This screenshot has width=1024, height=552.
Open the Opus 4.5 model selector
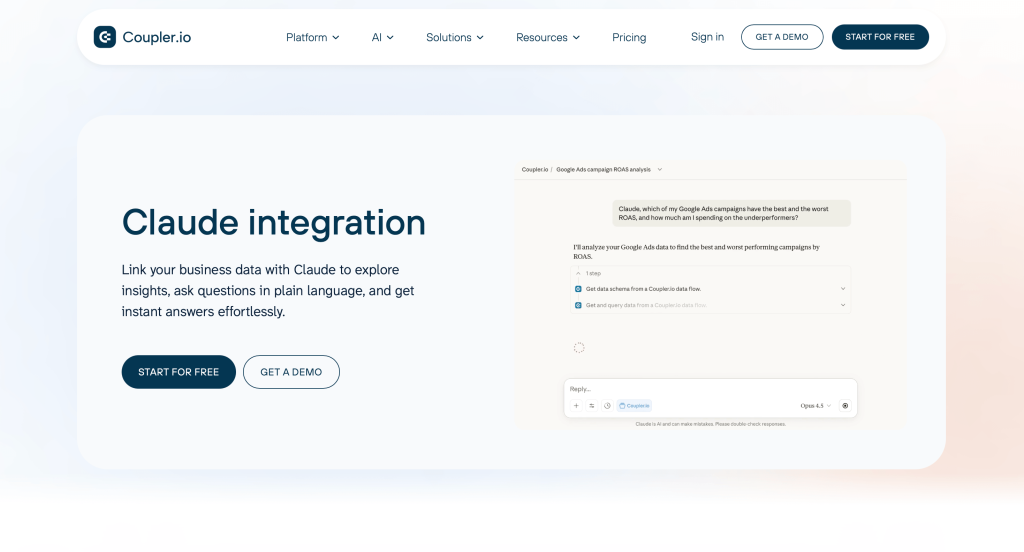coord(815,406)
